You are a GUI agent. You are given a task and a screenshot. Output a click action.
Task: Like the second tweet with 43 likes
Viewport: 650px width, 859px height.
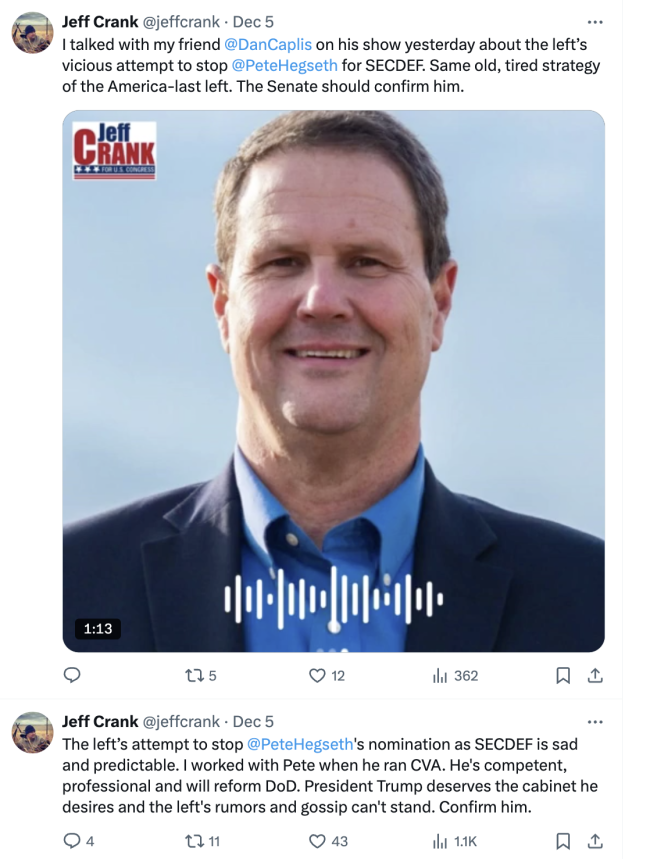[328, 840]
